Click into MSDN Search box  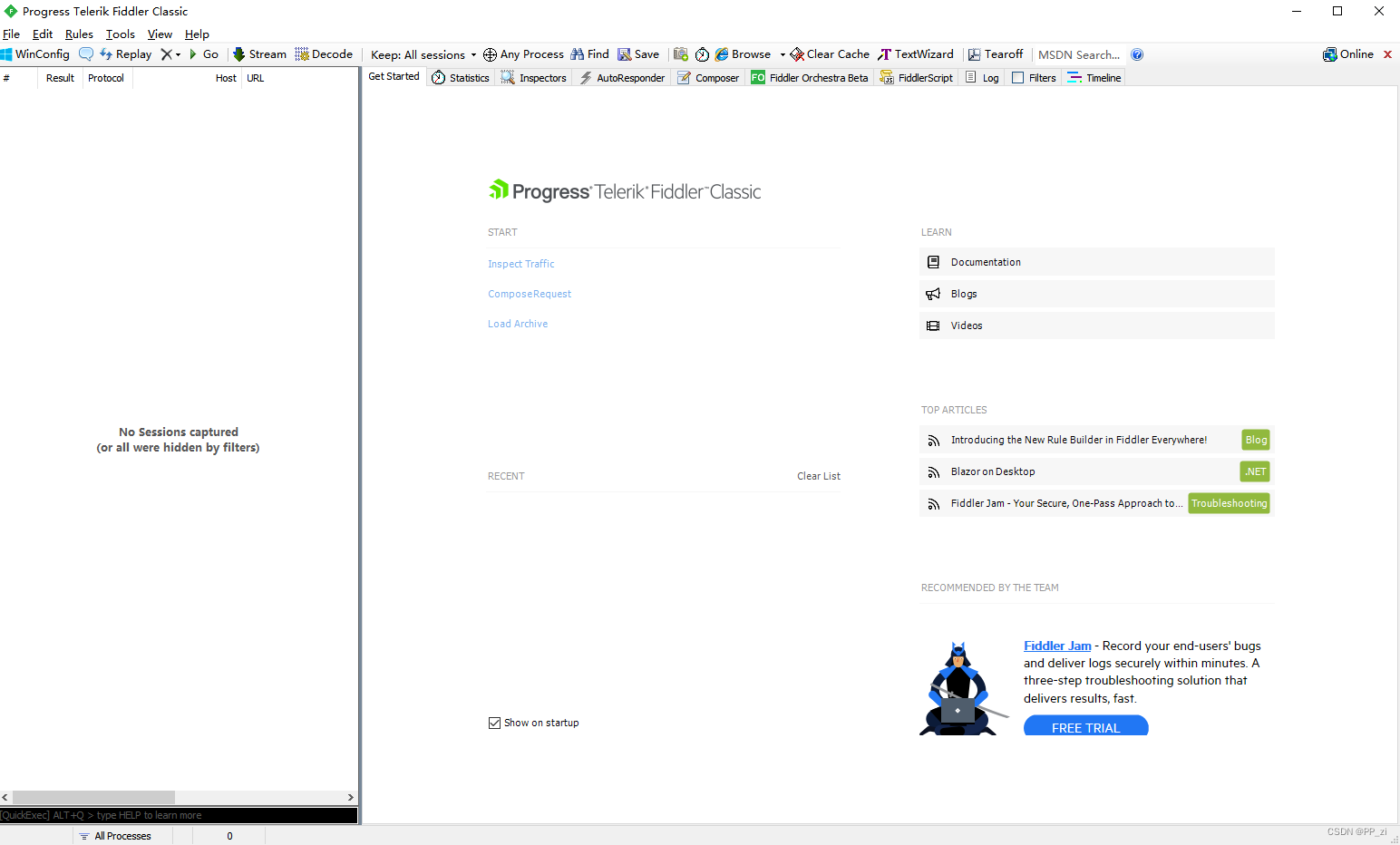point(1080,54)
